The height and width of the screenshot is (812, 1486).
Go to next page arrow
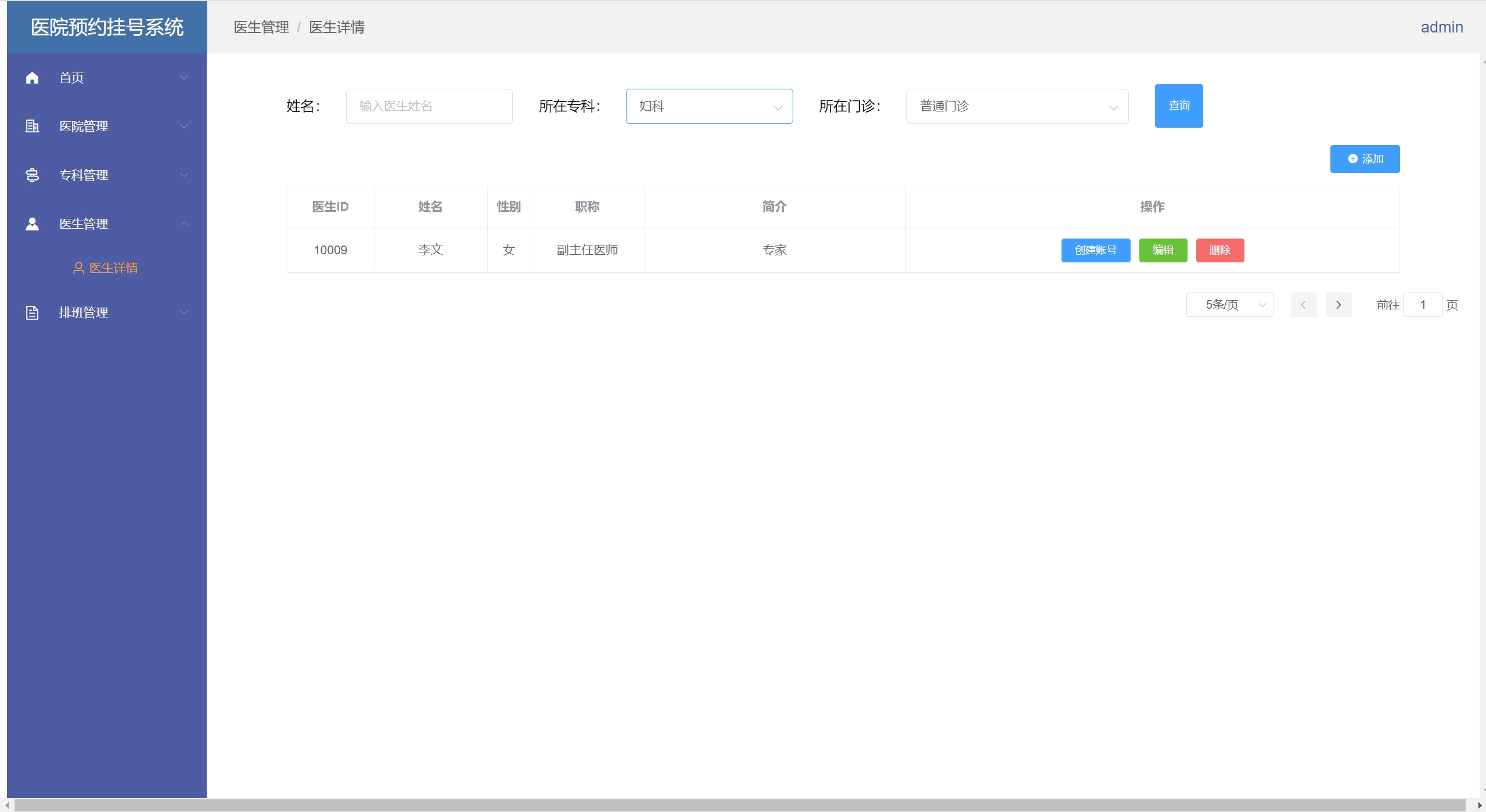(x=1338, y=305)
